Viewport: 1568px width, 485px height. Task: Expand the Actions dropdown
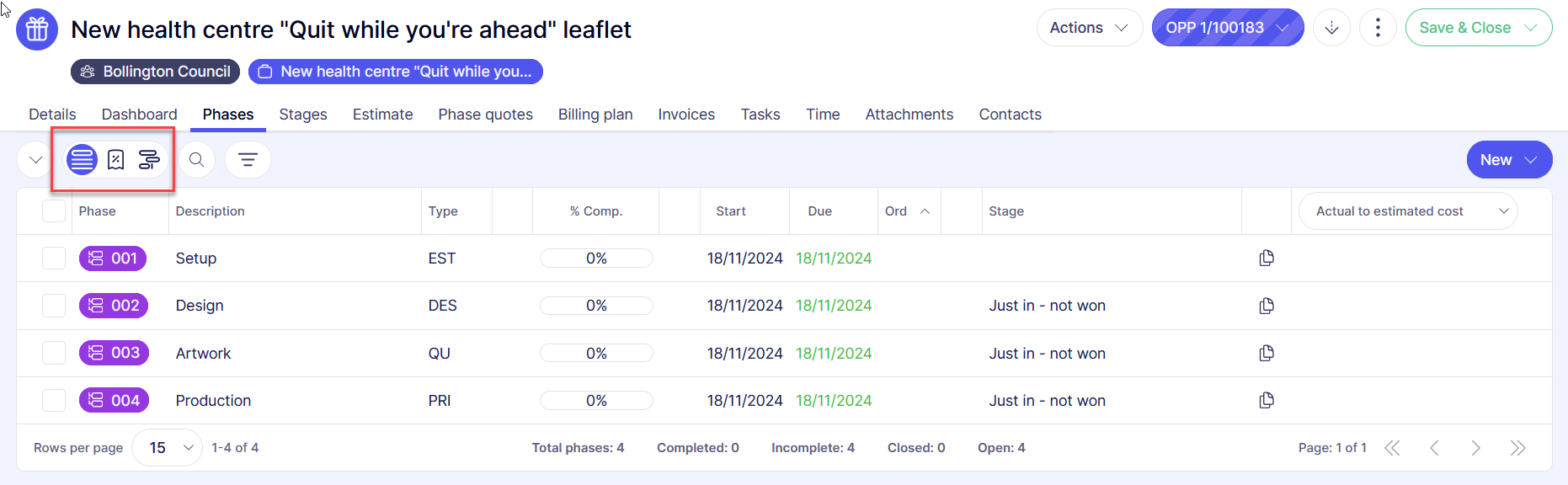[x=1088, y=28]
